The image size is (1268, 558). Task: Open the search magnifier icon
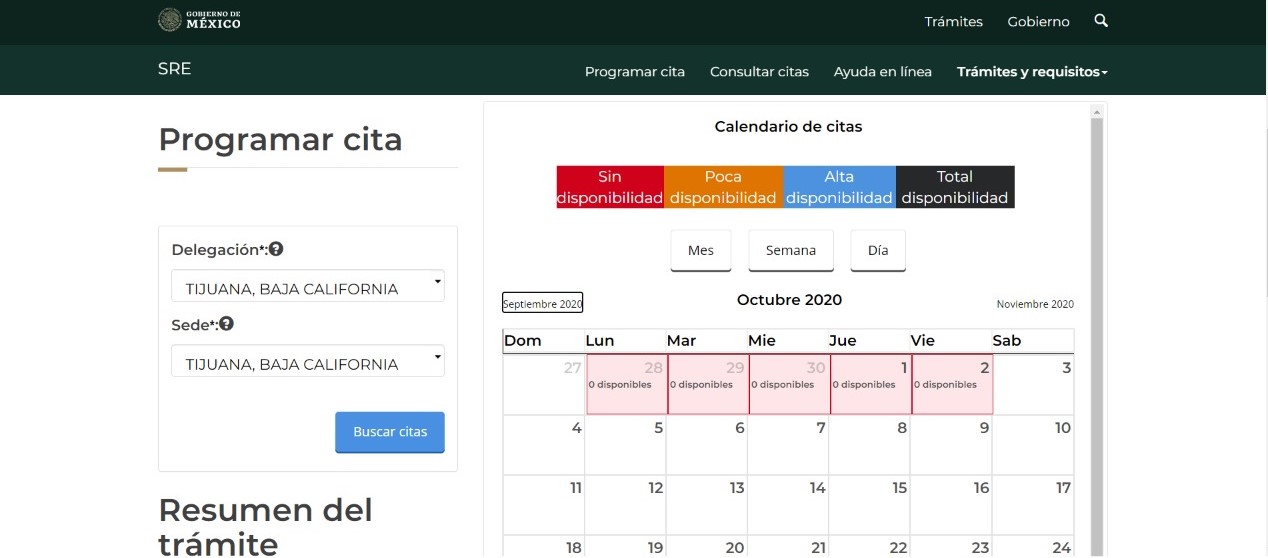click(x=1101, y=20)
